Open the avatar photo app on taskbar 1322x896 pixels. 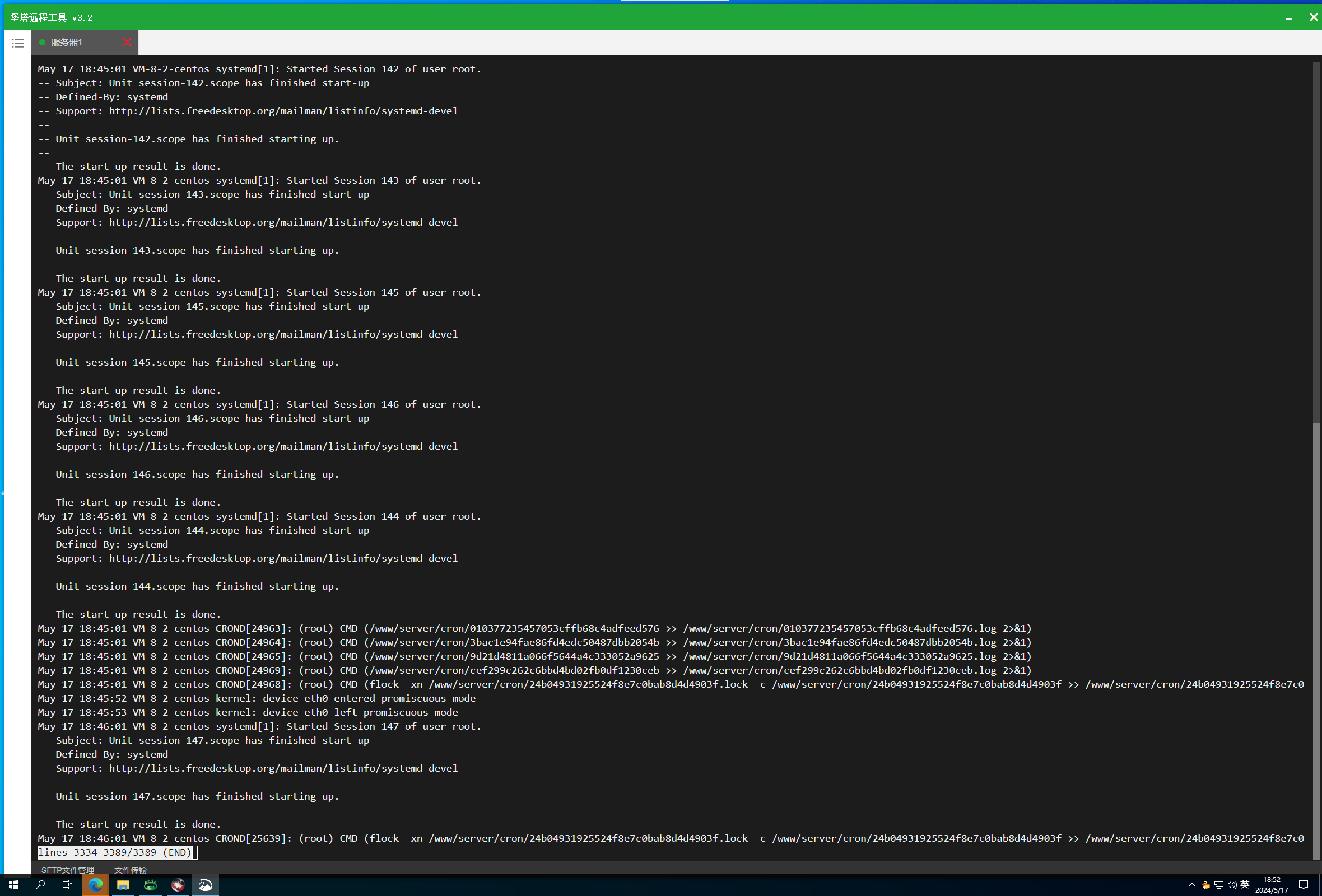[178, 885]
